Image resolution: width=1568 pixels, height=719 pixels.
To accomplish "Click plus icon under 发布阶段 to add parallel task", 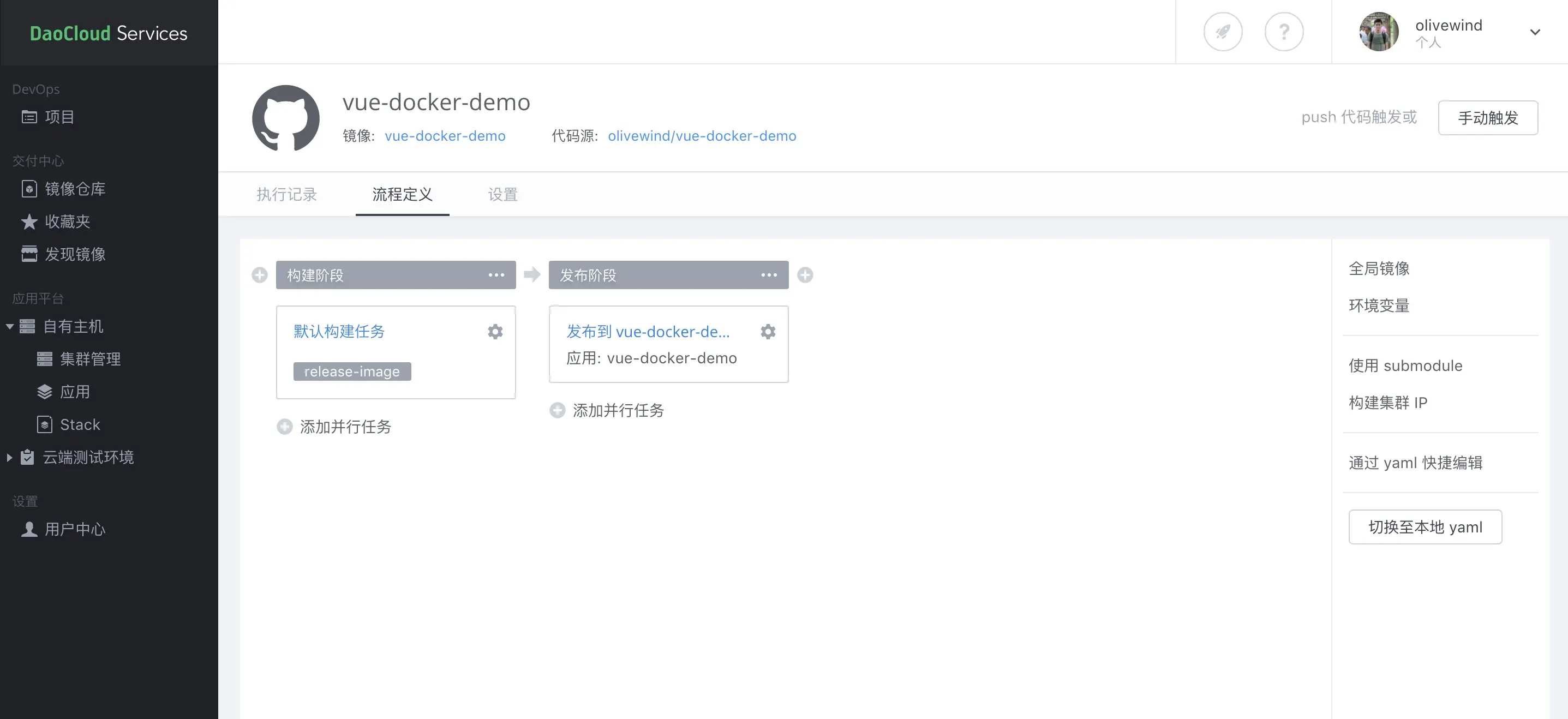I will (557, 410).
